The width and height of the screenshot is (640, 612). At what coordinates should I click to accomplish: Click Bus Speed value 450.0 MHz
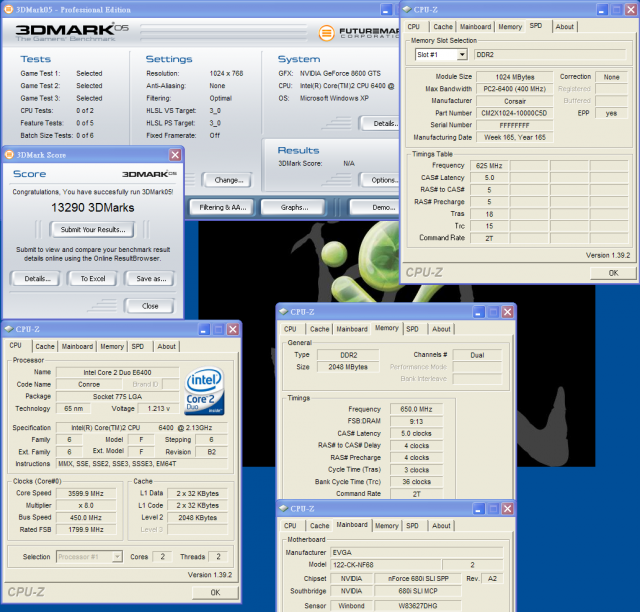86,517
